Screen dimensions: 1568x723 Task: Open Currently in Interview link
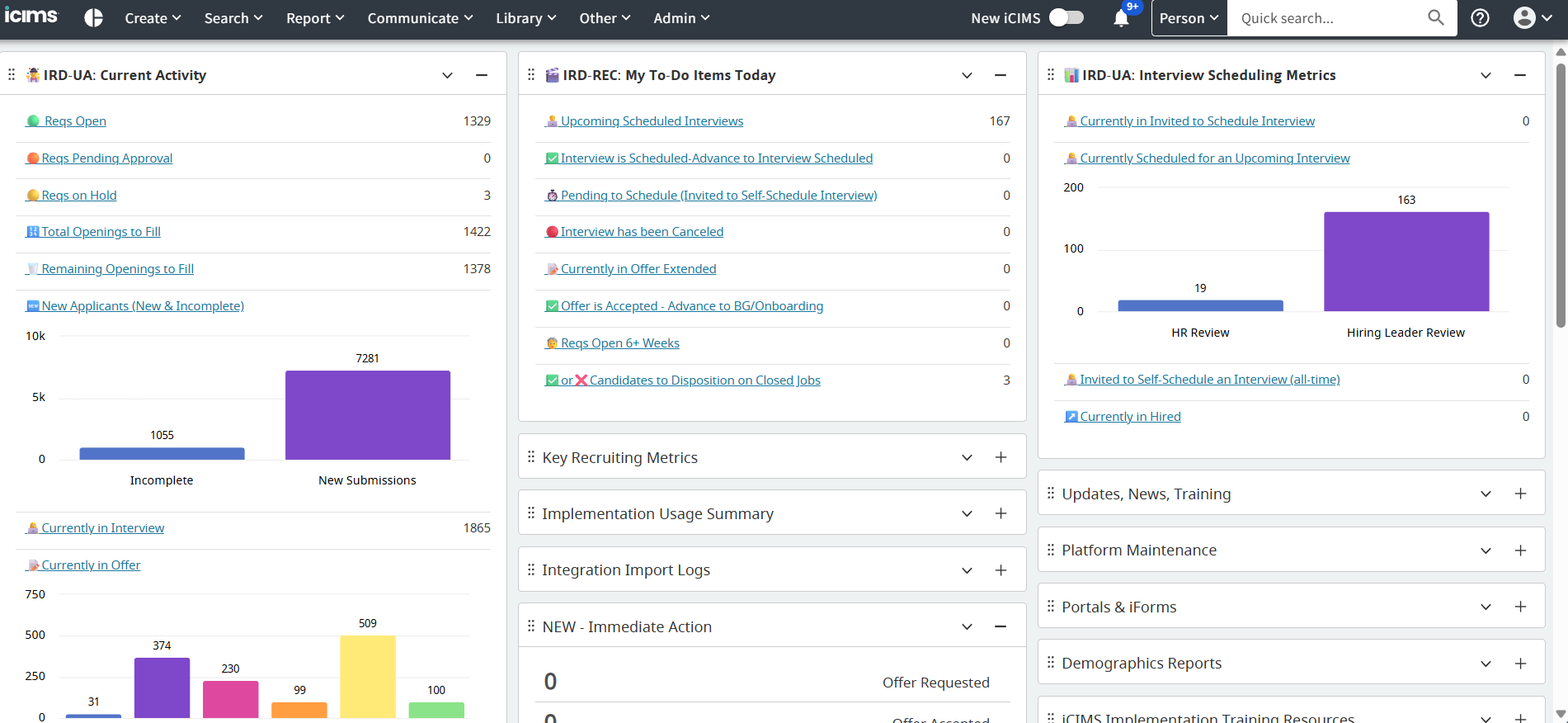(95, 528)
